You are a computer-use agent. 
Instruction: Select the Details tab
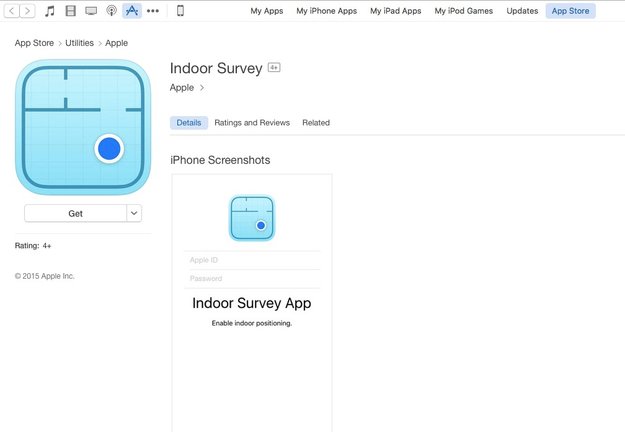[x=189, y=123]
